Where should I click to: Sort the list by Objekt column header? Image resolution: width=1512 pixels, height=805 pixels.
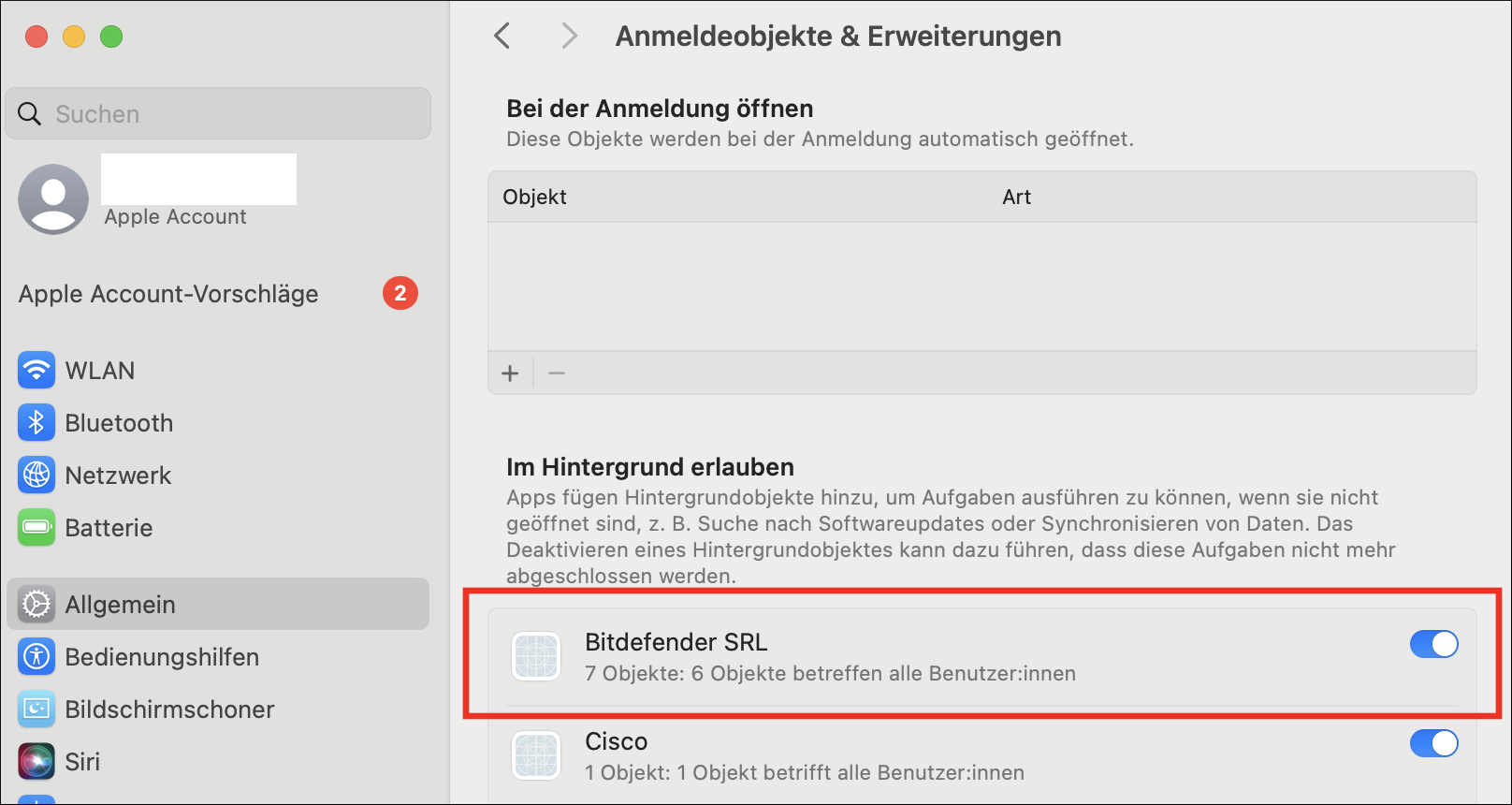(535, 197)
